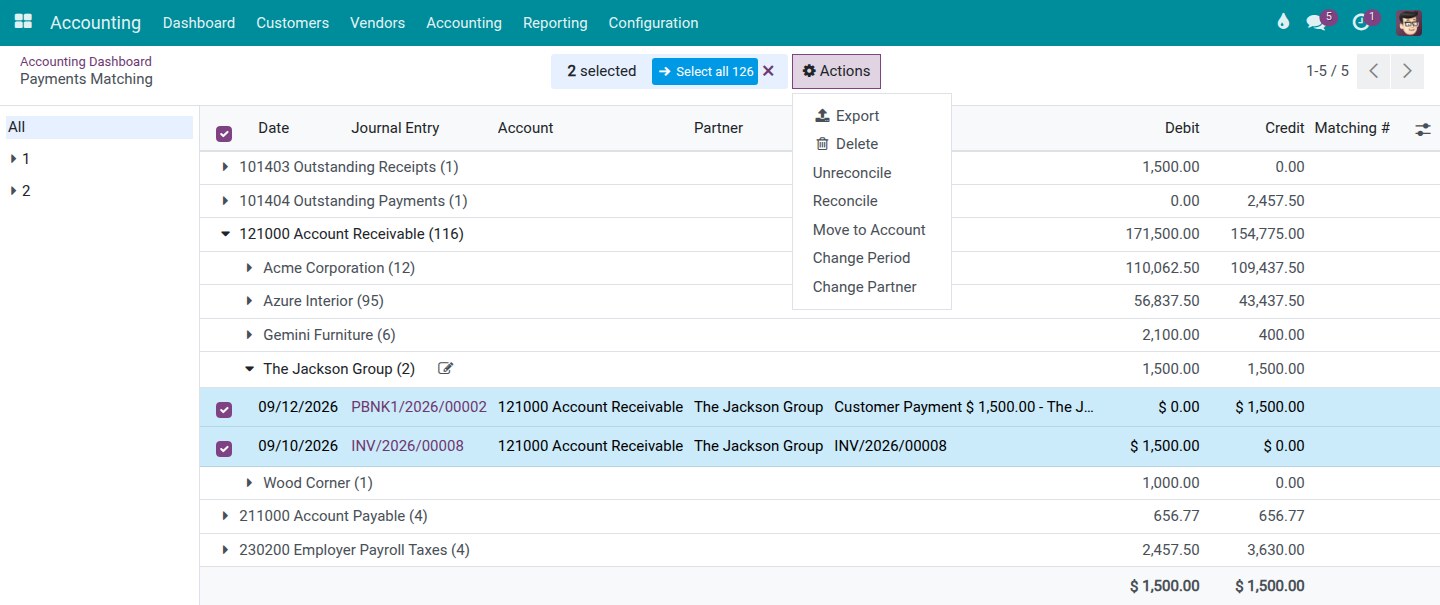The image size is (1440, 605).
Task: Open the apps grid home menu icon
Action: [x=23, y=22]
